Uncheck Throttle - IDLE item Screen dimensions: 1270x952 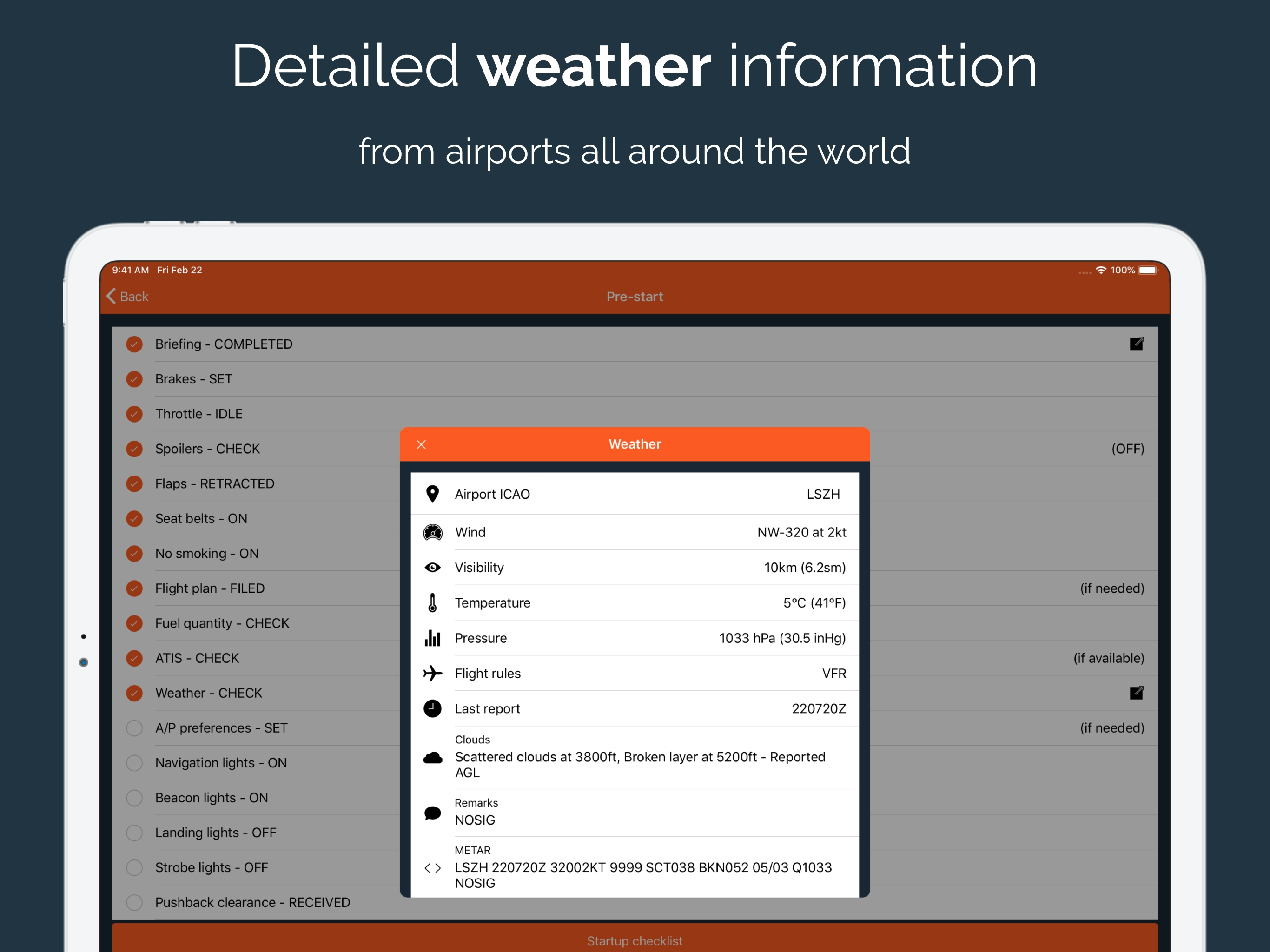click(134, 414)
